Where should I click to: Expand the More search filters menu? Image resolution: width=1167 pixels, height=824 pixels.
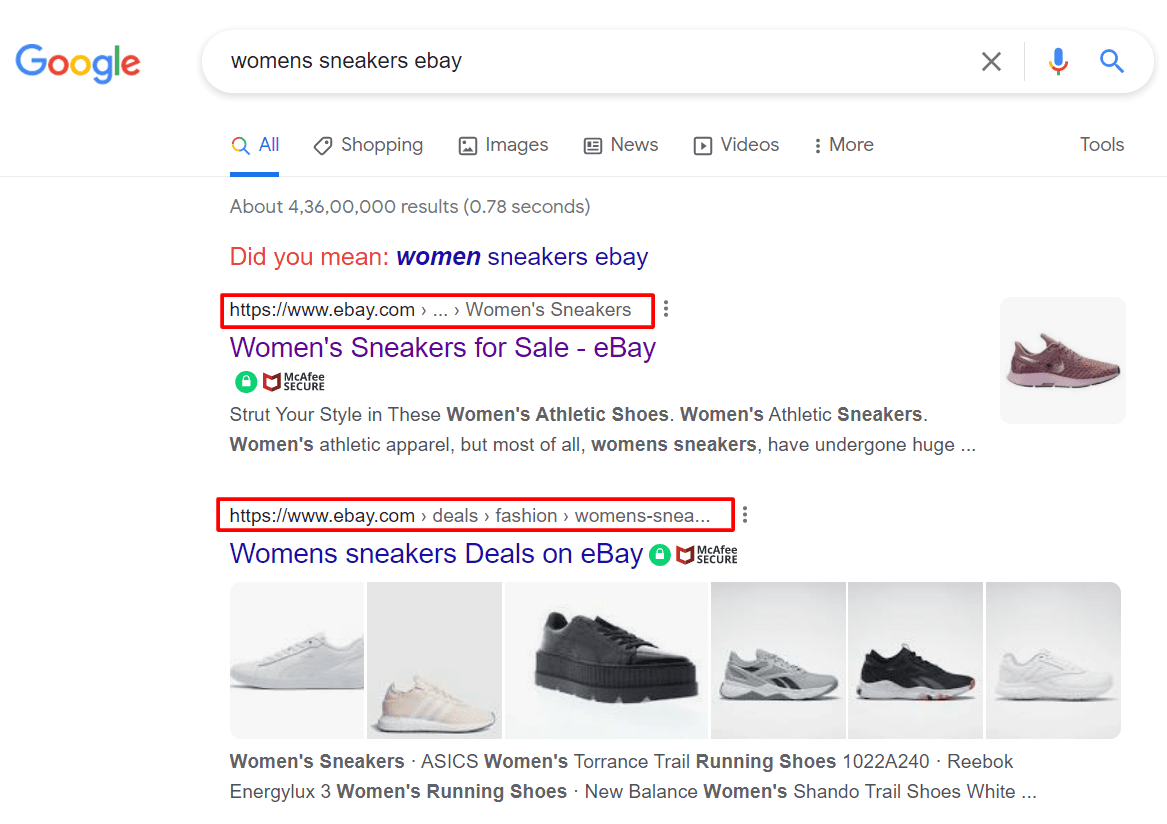coord(843,145)
